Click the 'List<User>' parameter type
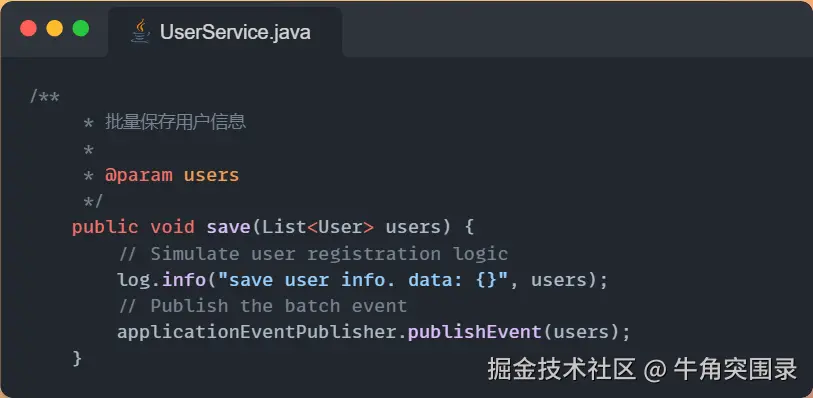This screenshot has width=813, height=398. click(318, 228)
